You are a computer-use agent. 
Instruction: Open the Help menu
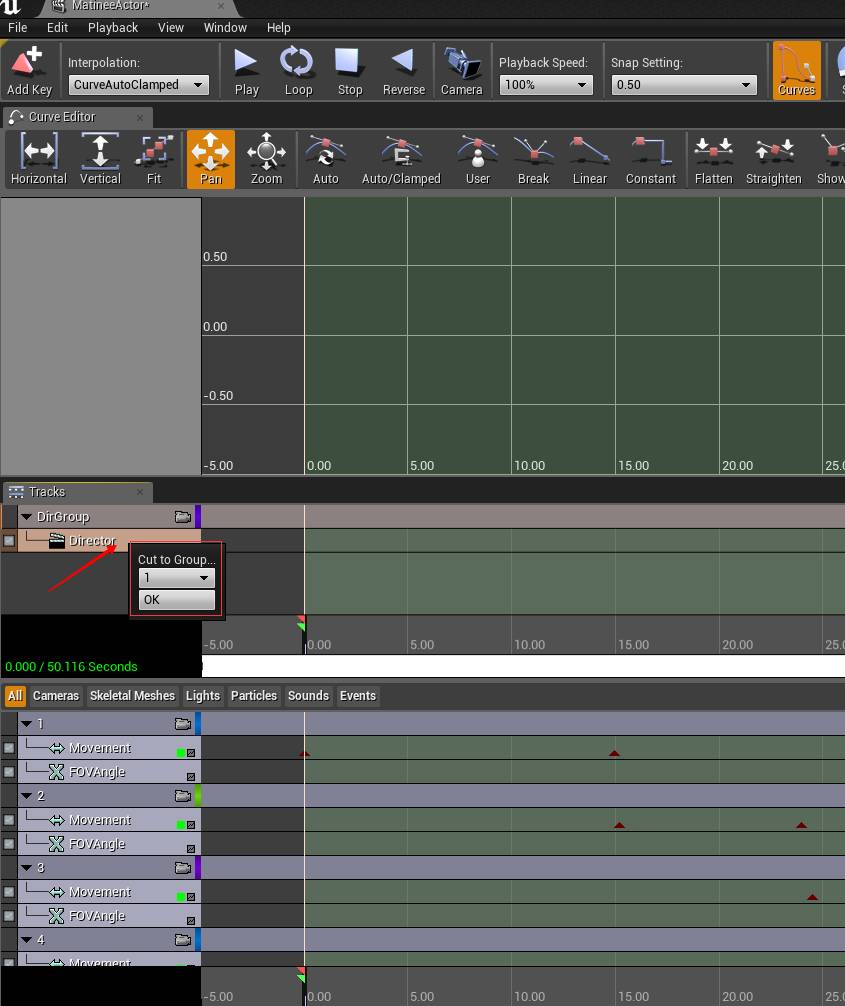point(278,28)
